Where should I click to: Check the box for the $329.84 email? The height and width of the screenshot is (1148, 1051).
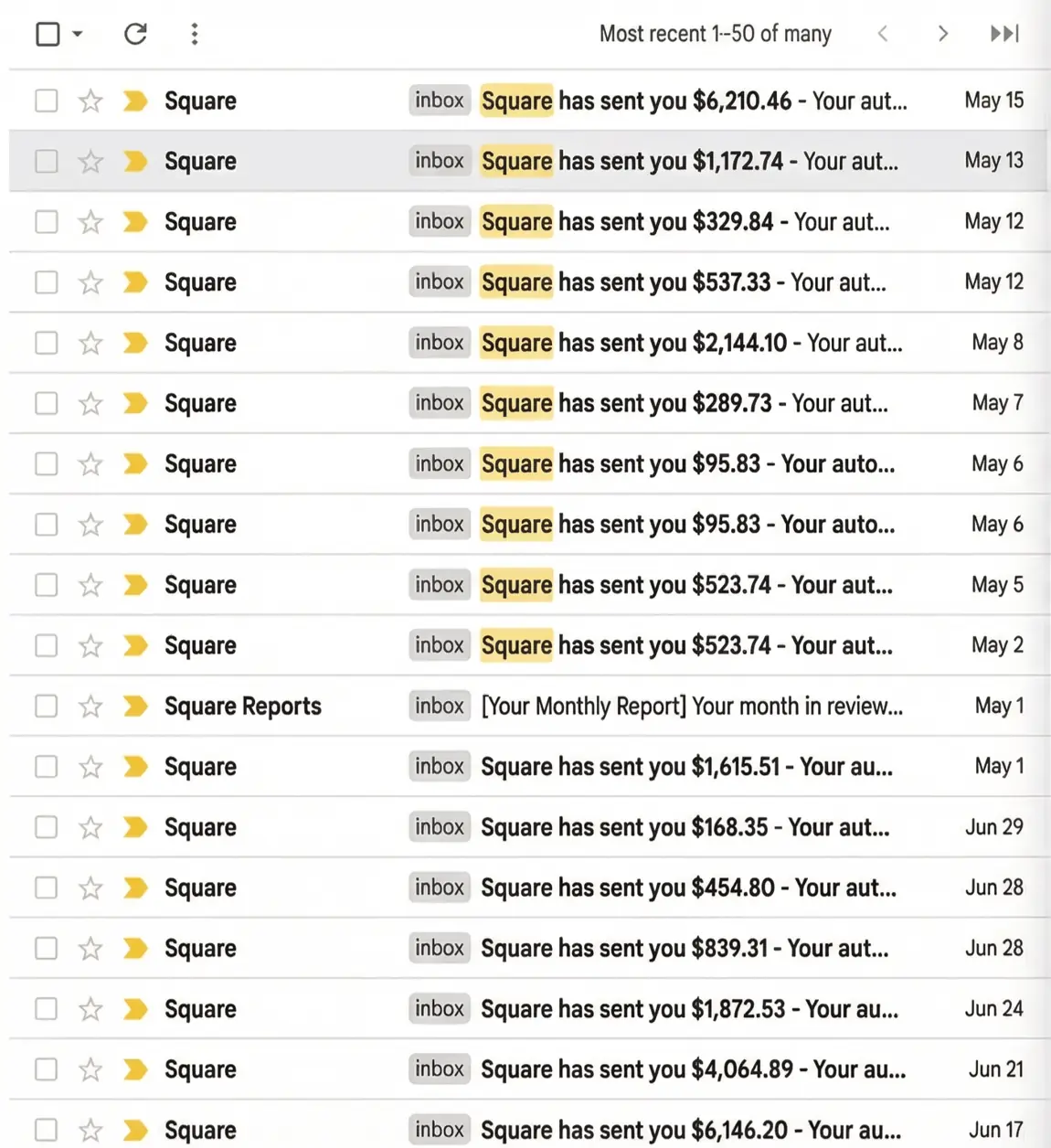pyautogui.click(x=47, y=222)
